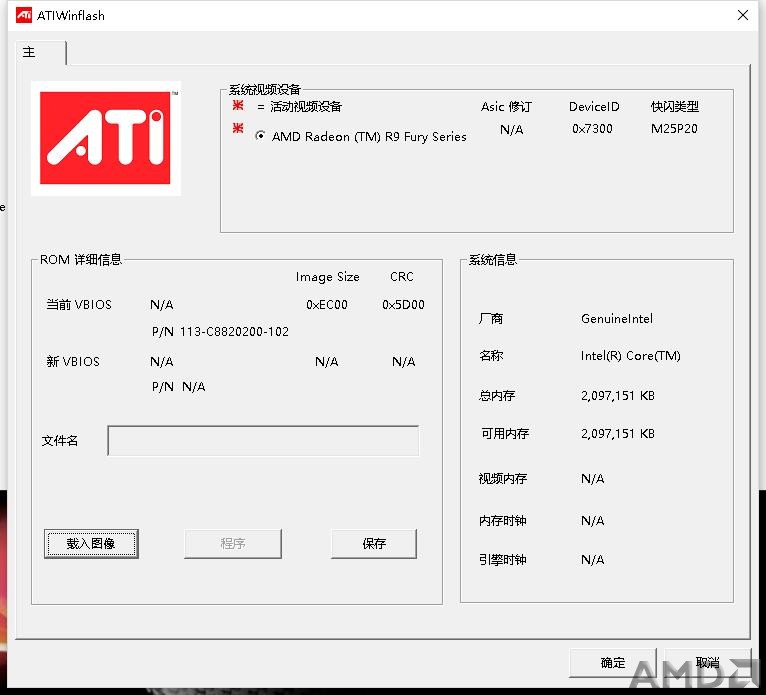Click the 新 VBIOS label
This screenshot has width=766, height=695.
[x=73, y=361]
